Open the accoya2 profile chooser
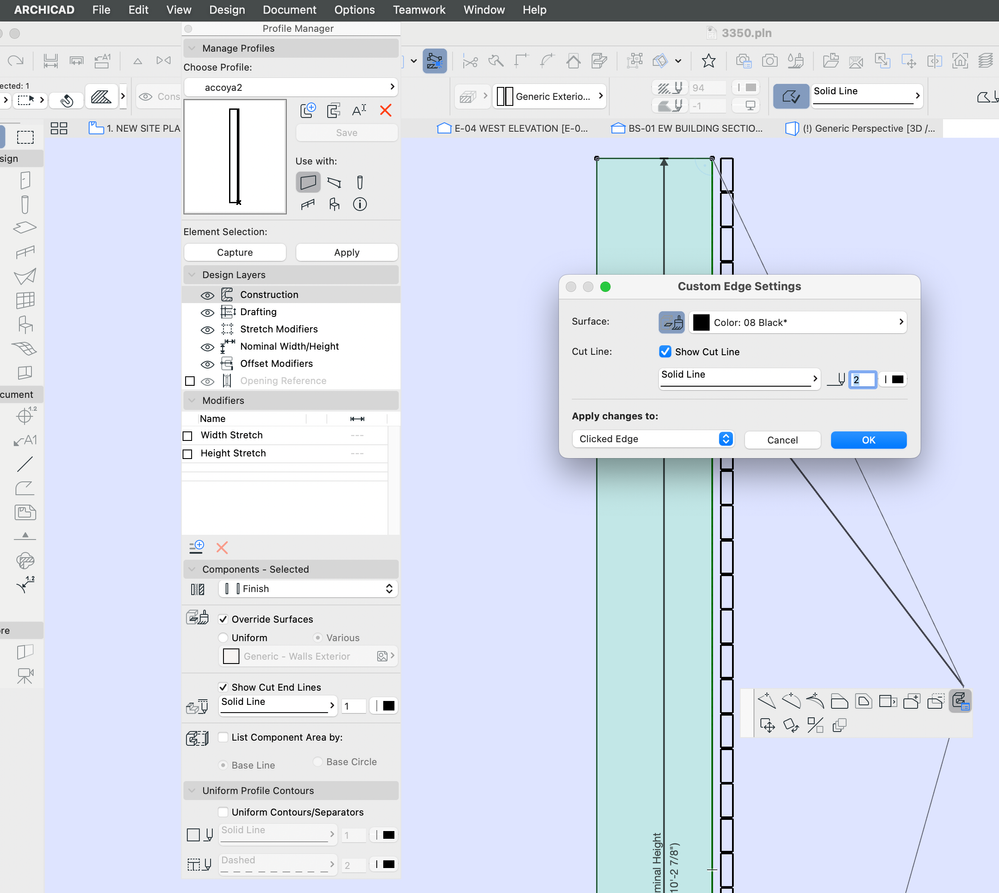The image size is (999, 893). point(290,88)
